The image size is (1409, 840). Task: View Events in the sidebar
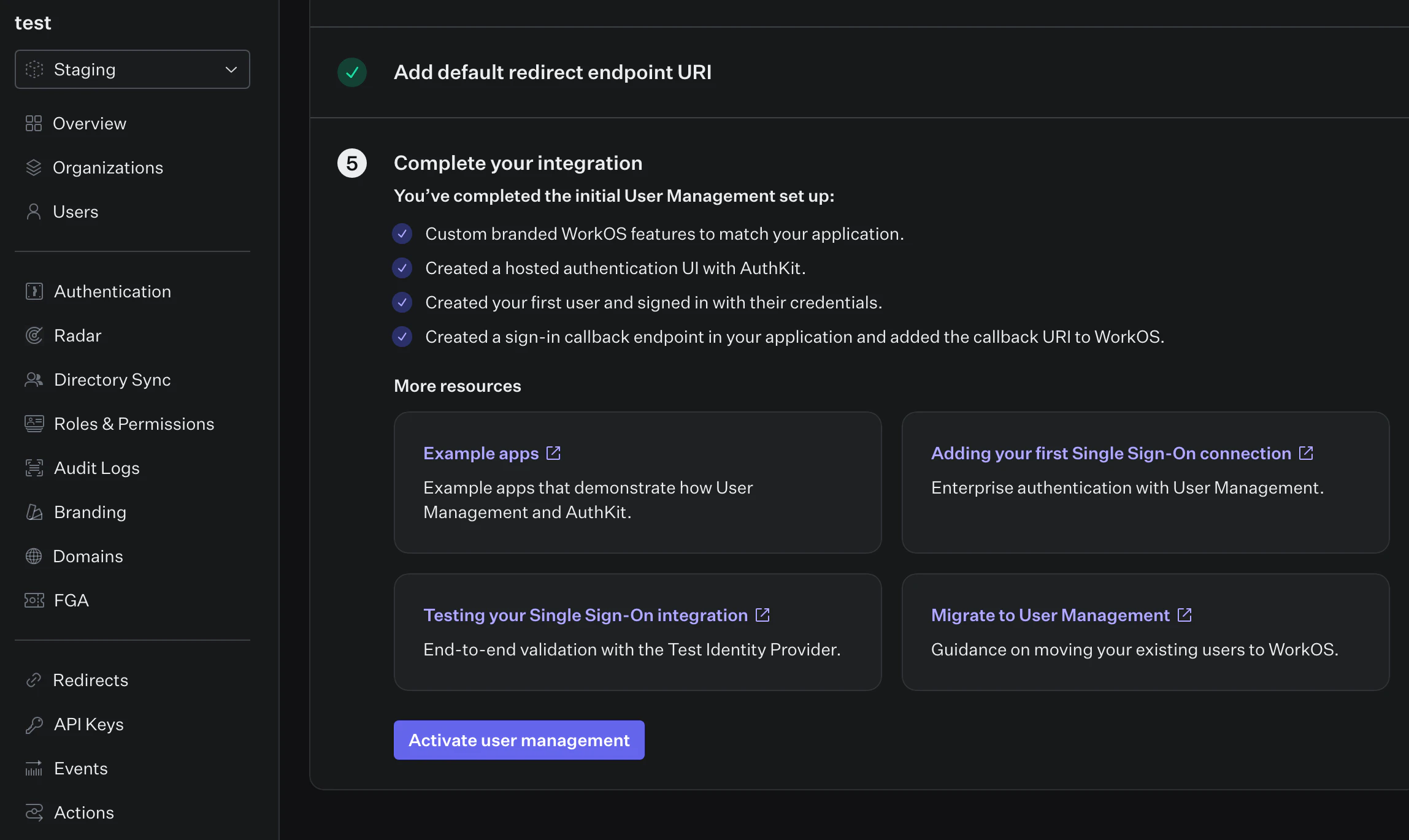point(81,768)
